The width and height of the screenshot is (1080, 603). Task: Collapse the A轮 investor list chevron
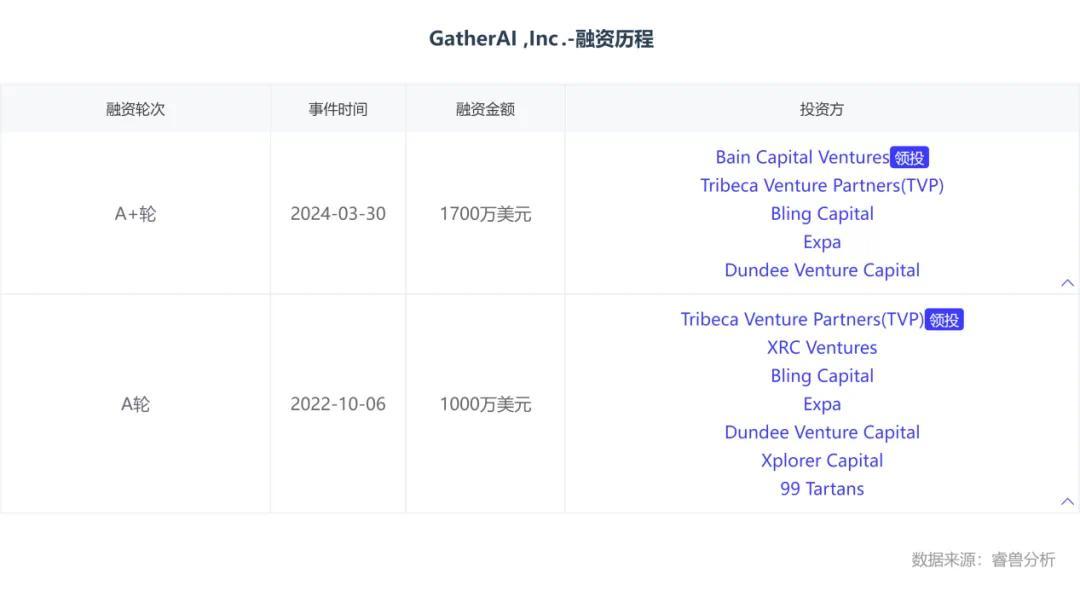point(1067,501)
